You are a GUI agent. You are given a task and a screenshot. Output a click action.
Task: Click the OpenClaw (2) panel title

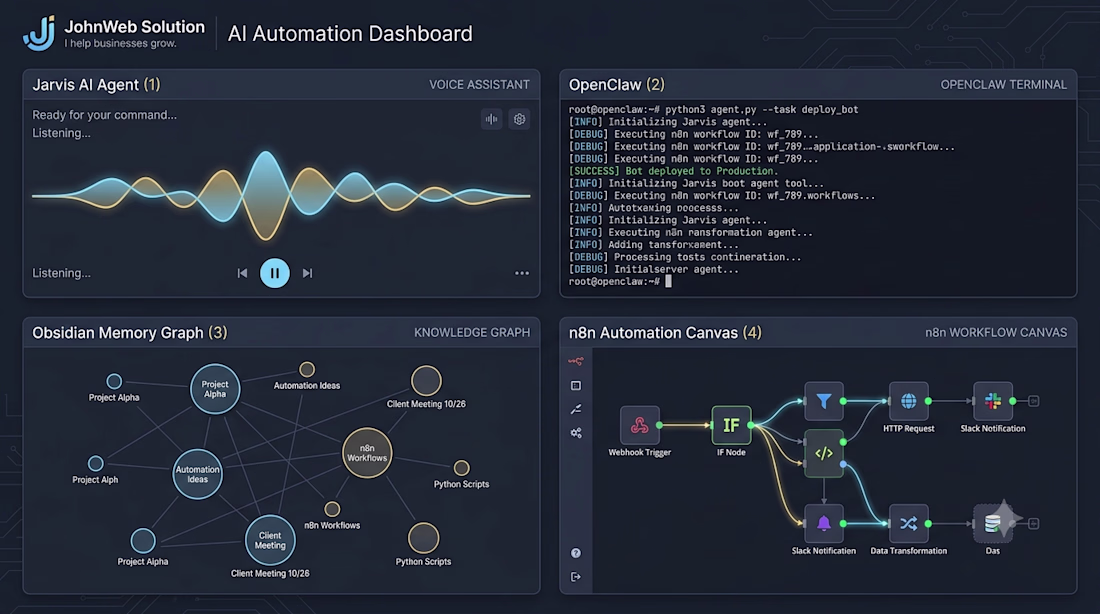click(617, 85)
